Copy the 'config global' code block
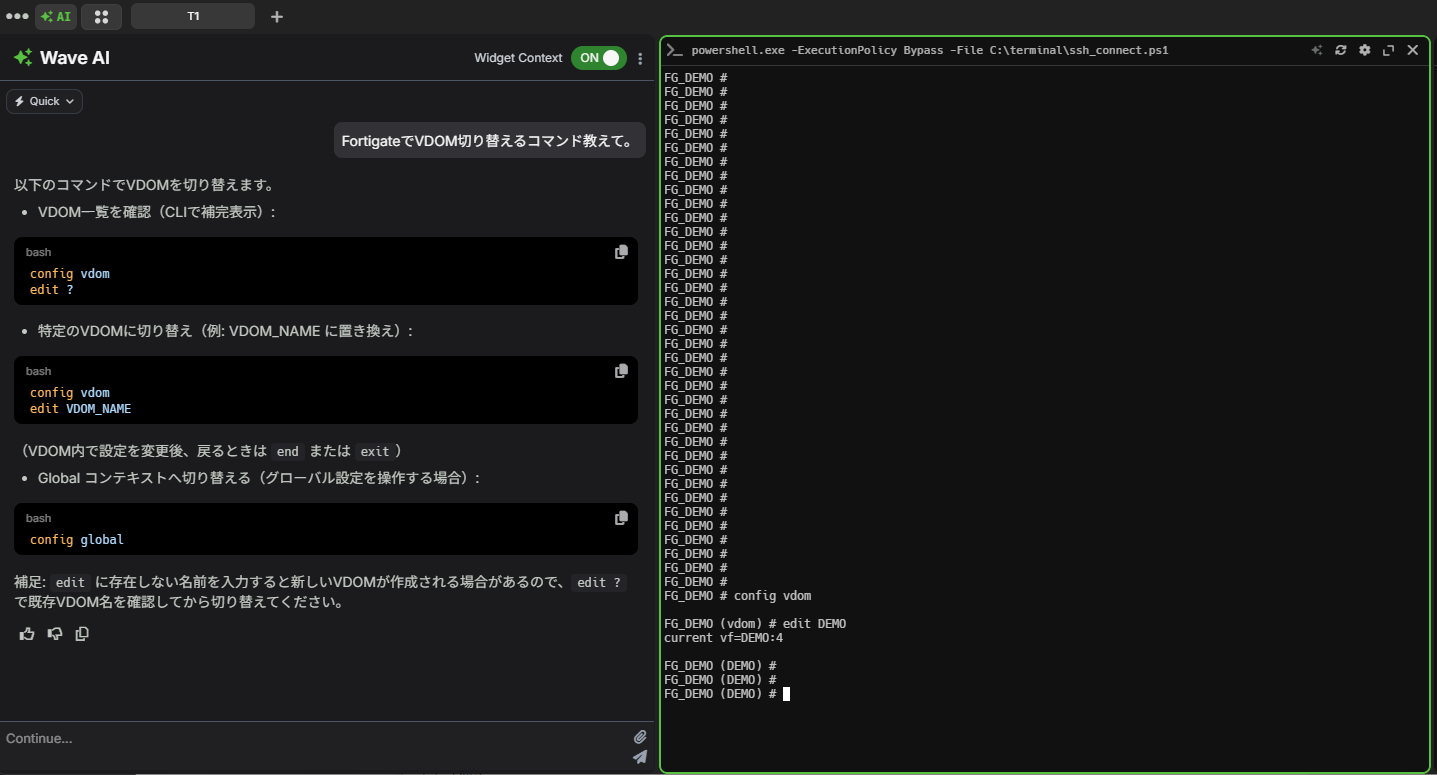 [621, 518]
